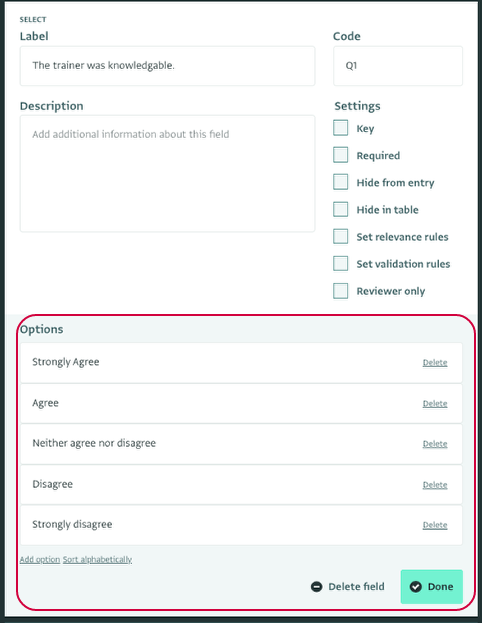Enable the Key checkbox
Image resolution: width=482 pixels, height=623 pixels.
pyautogui.click(x=341, y=128)
